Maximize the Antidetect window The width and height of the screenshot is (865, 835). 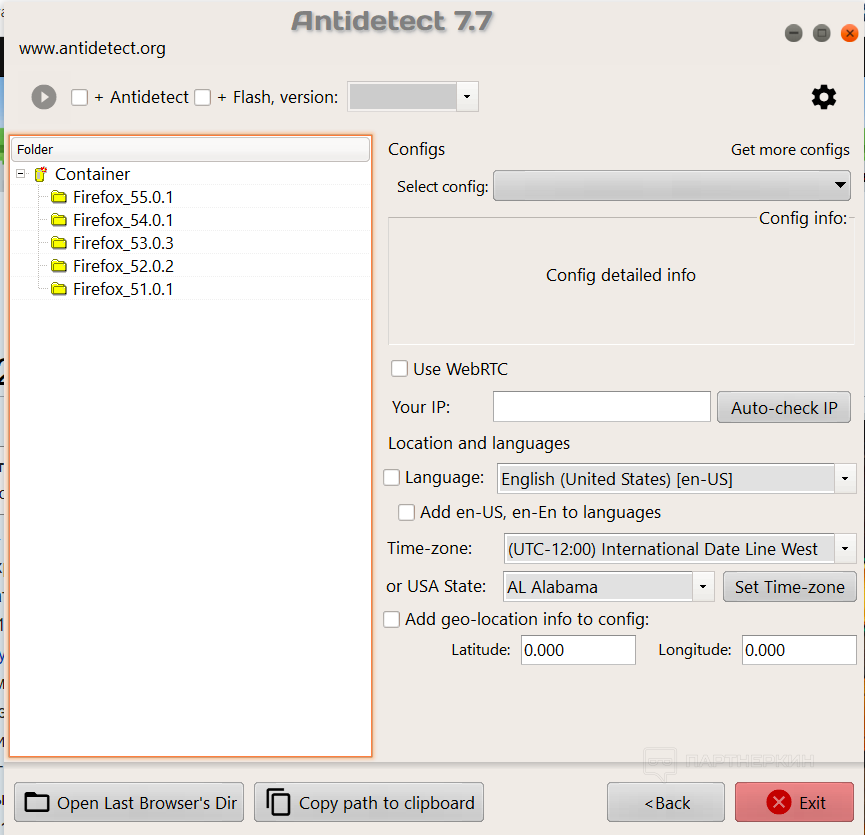click(x=821, y=34)
